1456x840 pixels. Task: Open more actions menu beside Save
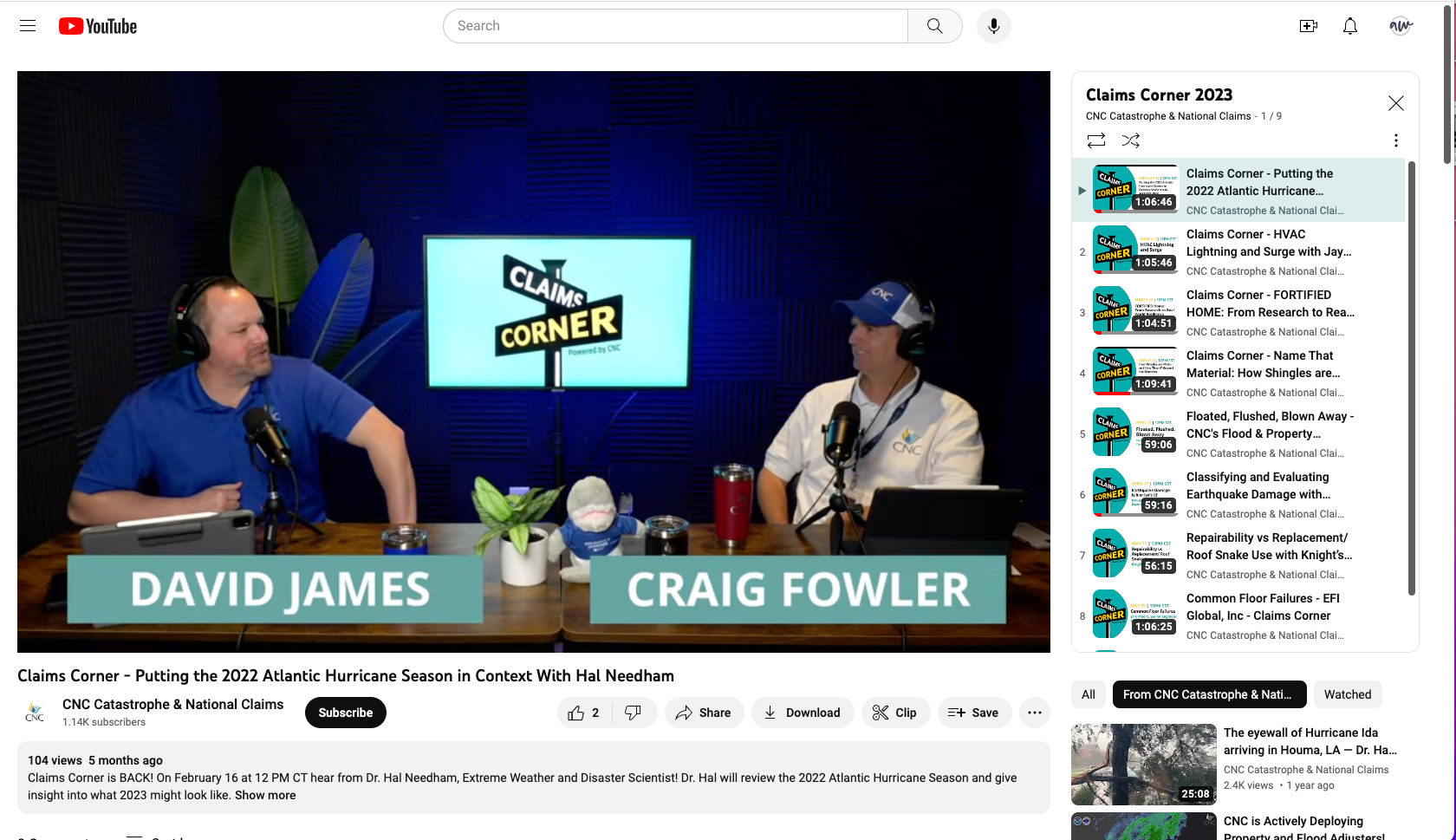(x=1034, y=713)
